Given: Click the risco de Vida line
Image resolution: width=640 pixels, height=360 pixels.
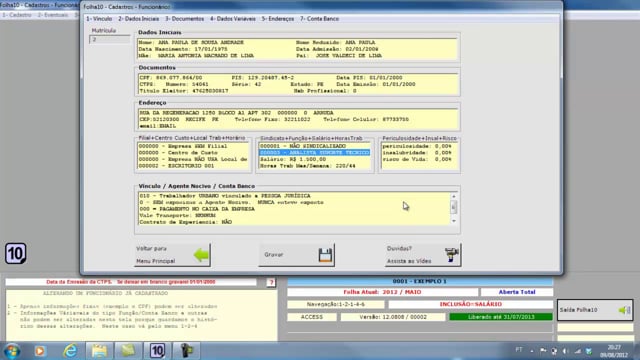Looking at the screenshot, I should point(417,159).
